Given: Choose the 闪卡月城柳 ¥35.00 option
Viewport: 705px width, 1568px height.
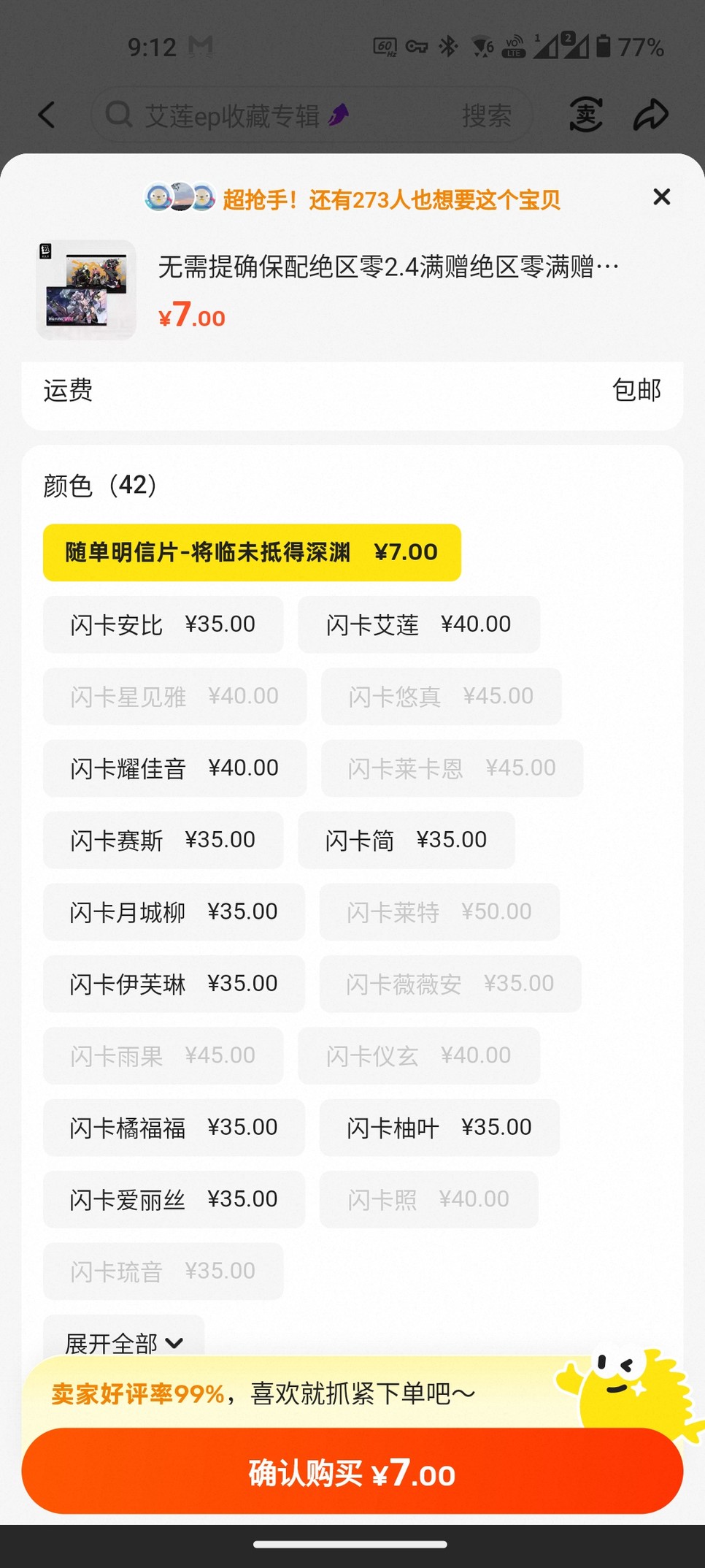Looking at the screenshot, I should (174, 912).
